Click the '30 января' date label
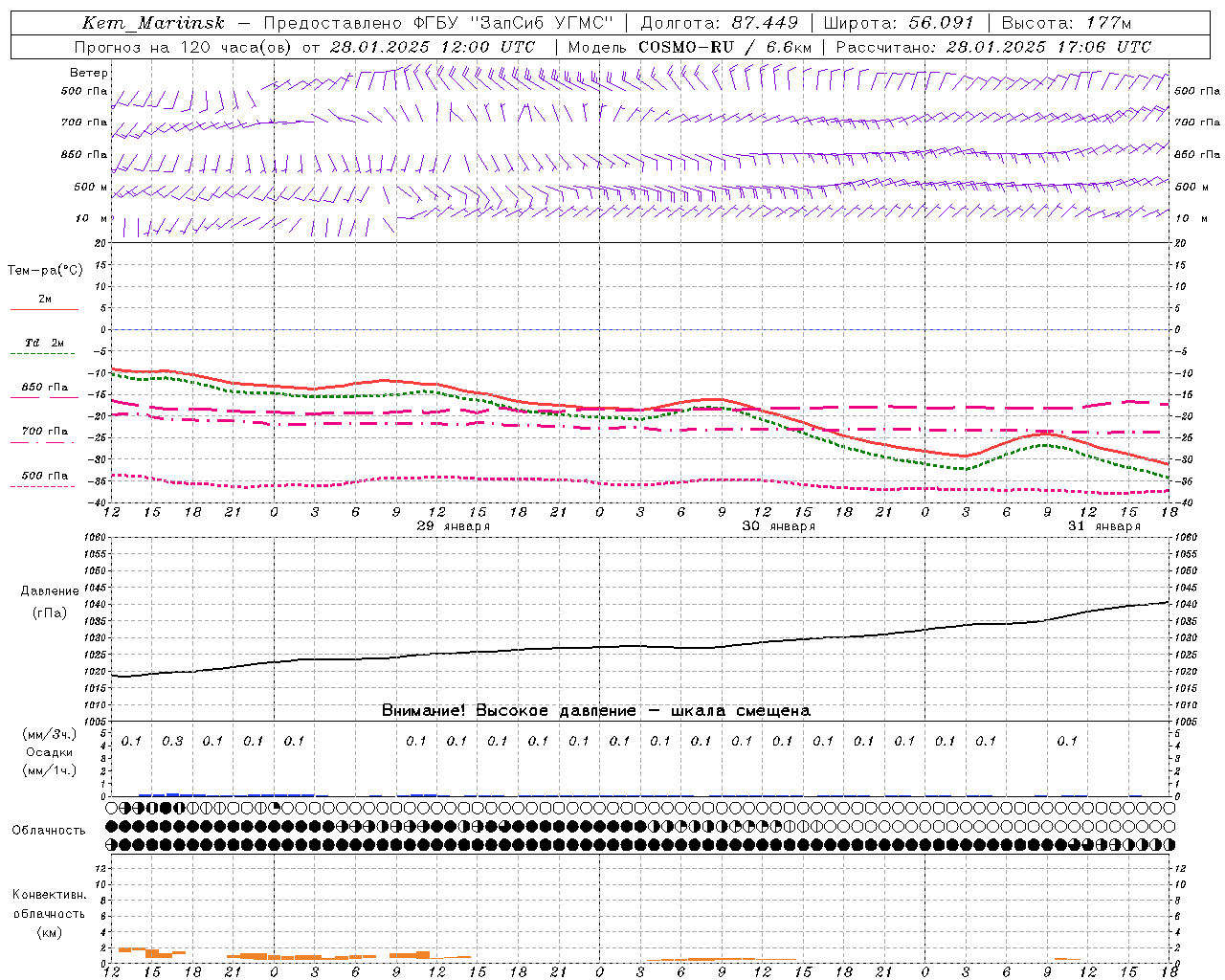 pos(779,526)
